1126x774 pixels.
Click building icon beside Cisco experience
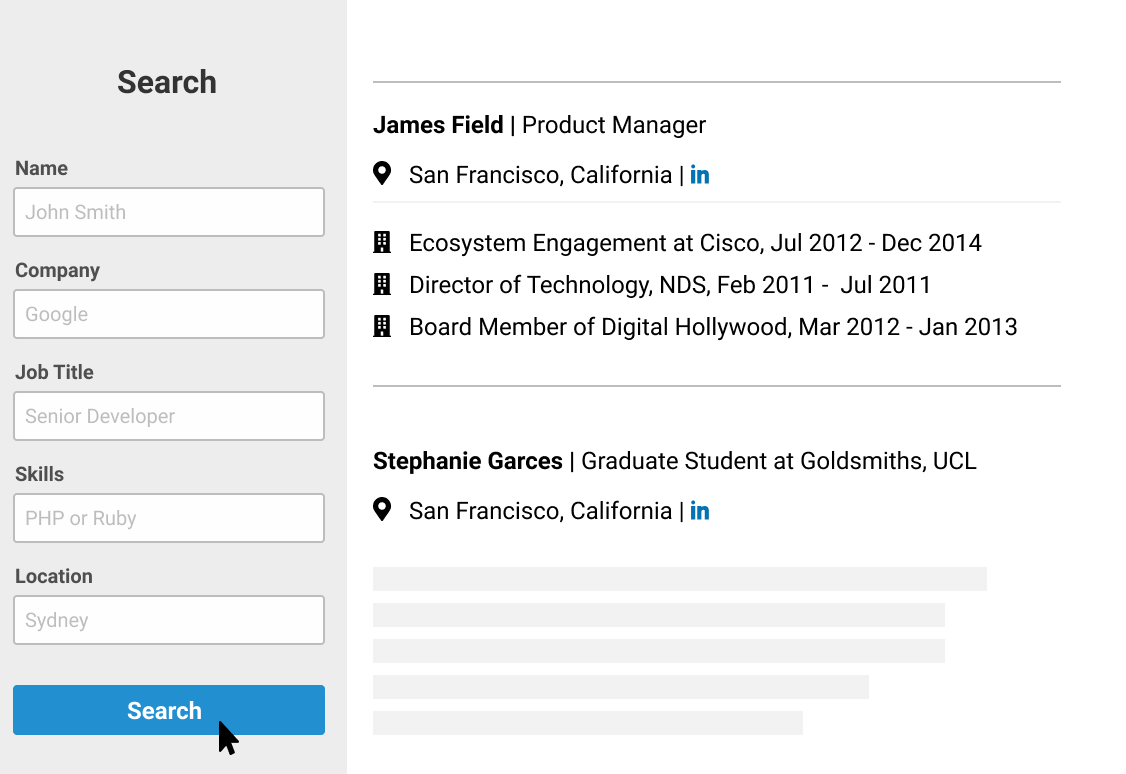[x=382, y=242]
